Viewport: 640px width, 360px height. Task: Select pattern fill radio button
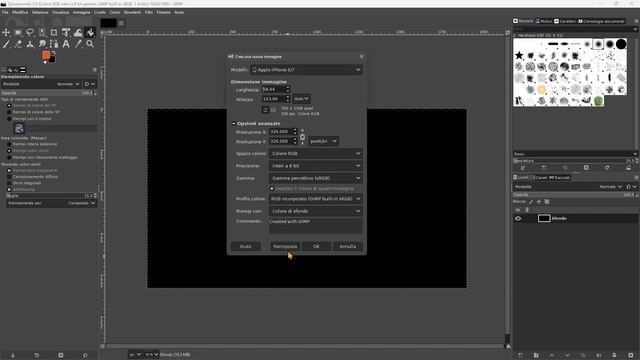[9, 118]
